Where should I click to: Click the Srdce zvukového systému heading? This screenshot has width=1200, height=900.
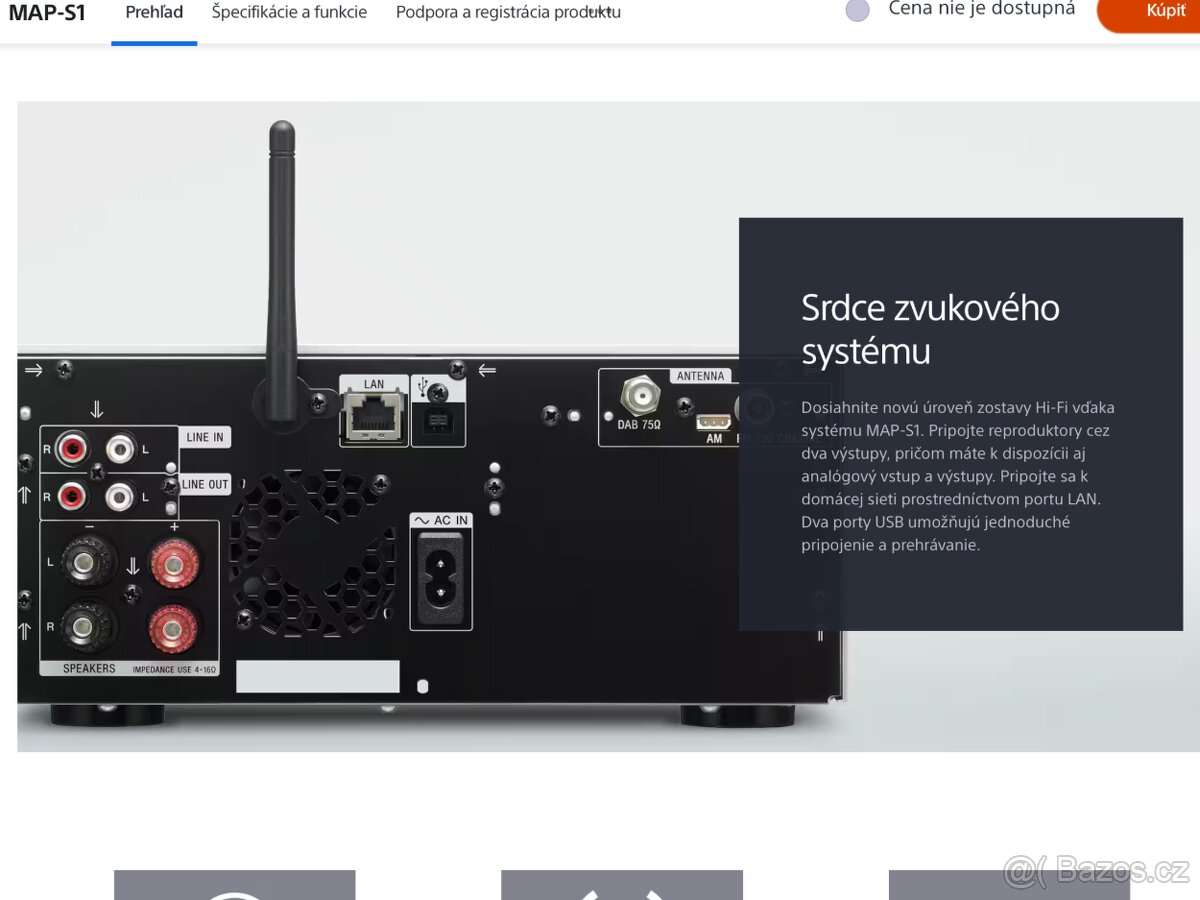click(x=930, y=329)
